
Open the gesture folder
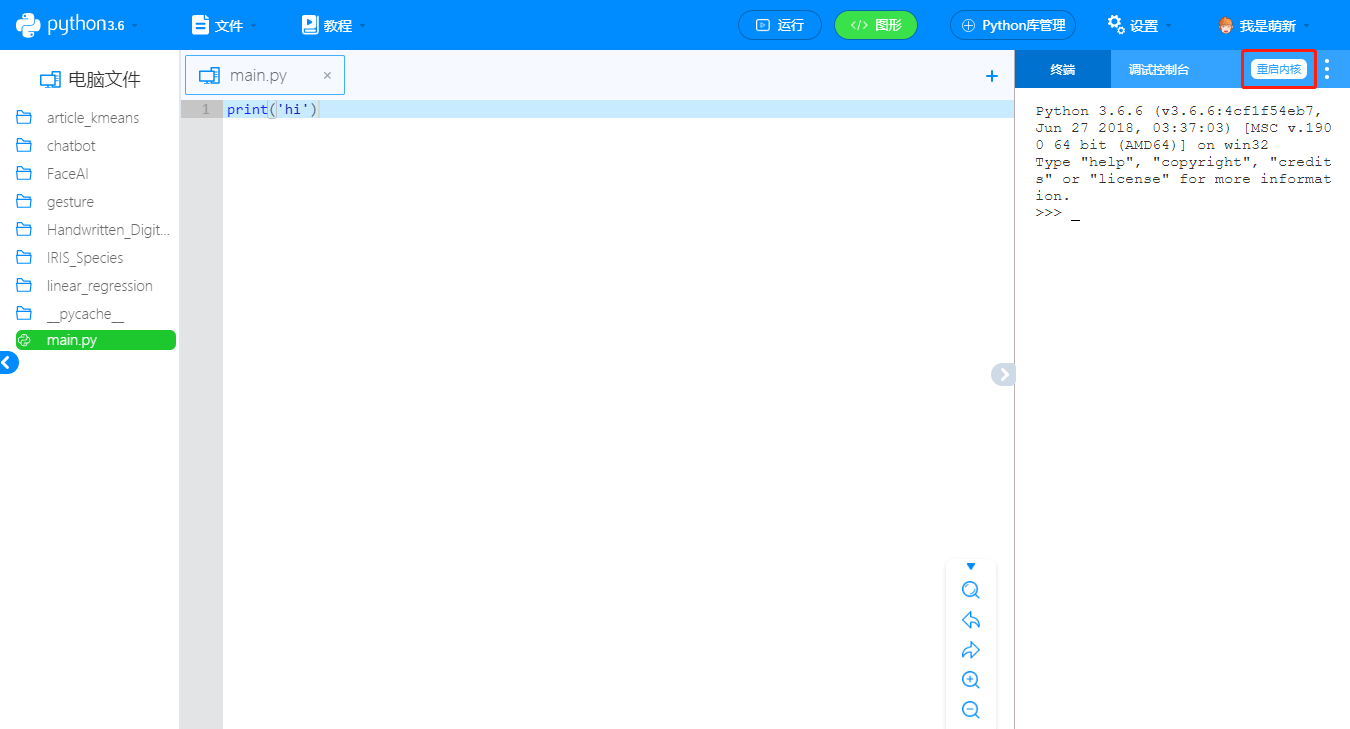point(70,202)
